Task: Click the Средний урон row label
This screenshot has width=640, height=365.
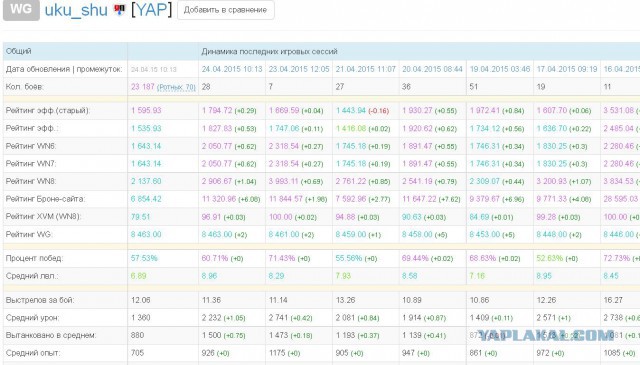Action: pos(32,318)
